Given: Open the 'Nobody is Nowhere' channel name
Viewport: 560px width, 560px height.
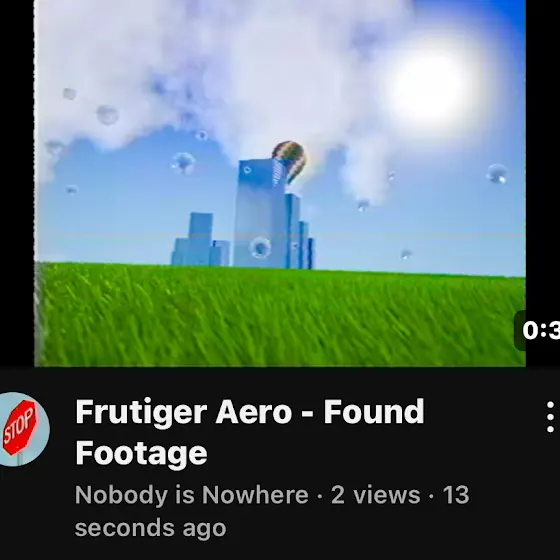Looking at the screenshot, I should (x=191, y=495).
